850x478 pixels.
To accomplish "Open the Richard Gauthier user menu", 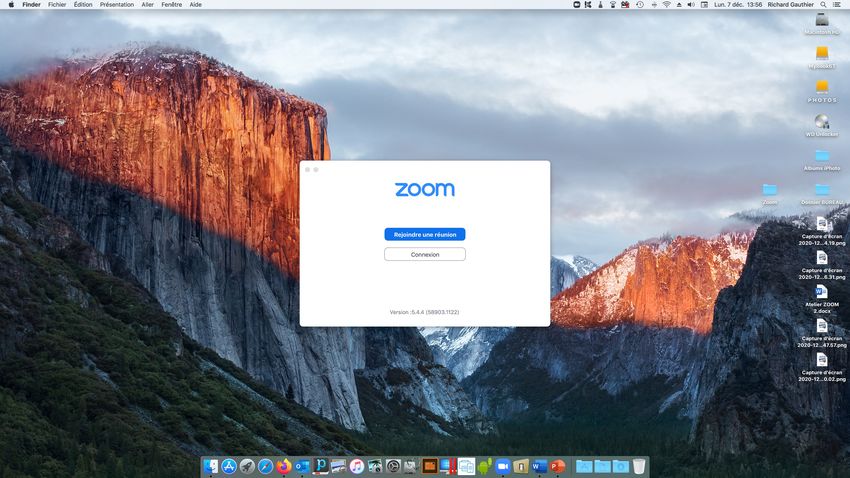I will pos(790,5).
